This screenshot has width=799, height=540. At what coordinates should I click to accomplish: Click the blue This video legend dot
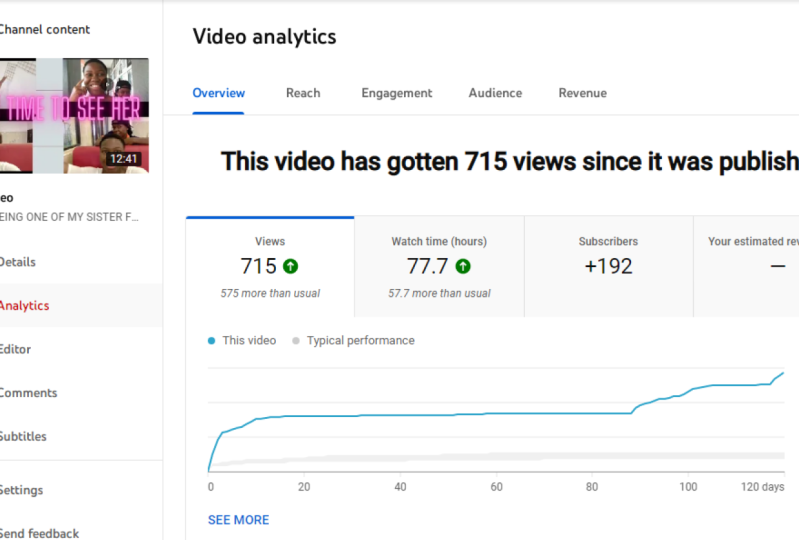click(211, 341)
